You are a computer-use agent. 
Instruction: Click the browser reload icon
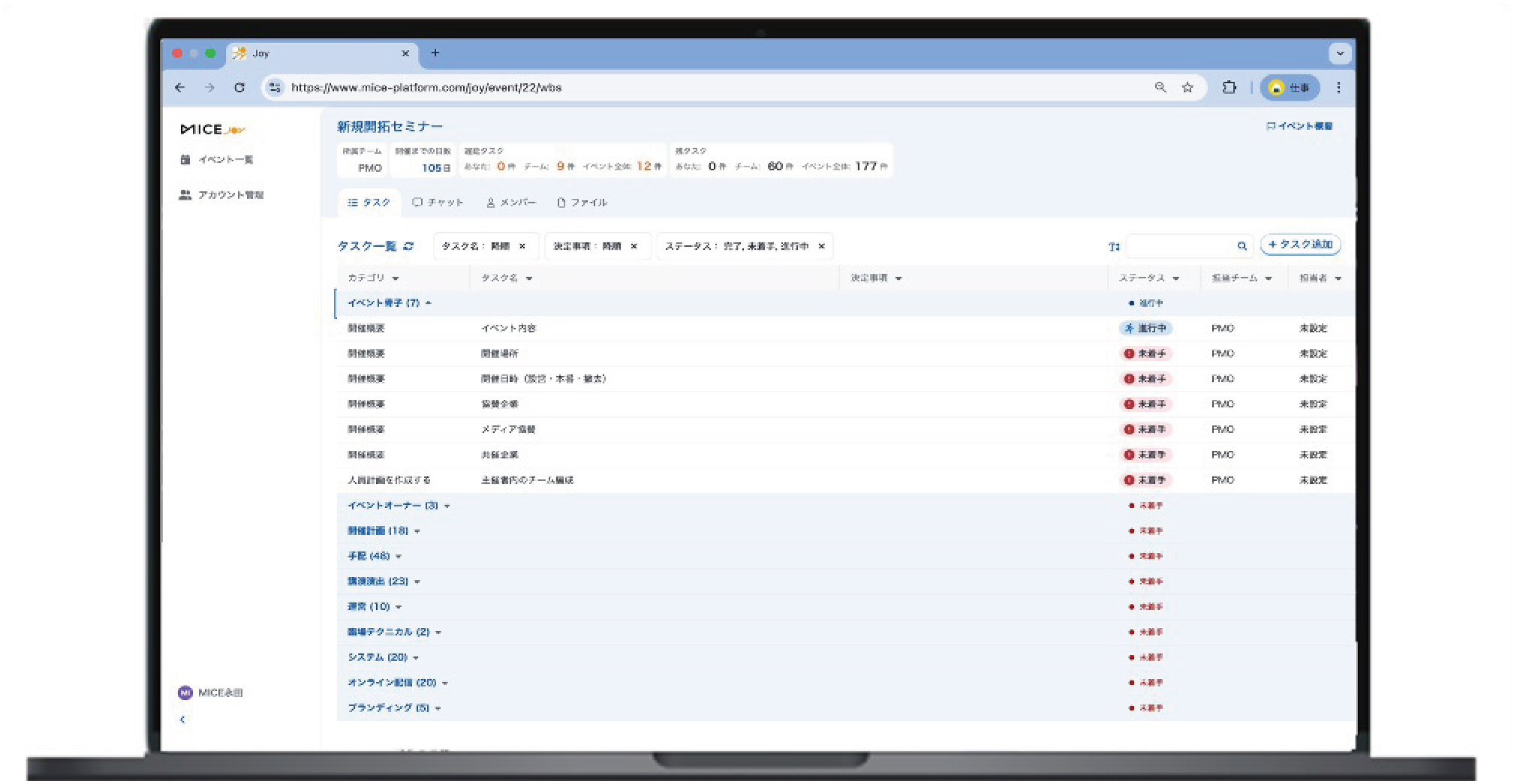click(x=239, y=88)
